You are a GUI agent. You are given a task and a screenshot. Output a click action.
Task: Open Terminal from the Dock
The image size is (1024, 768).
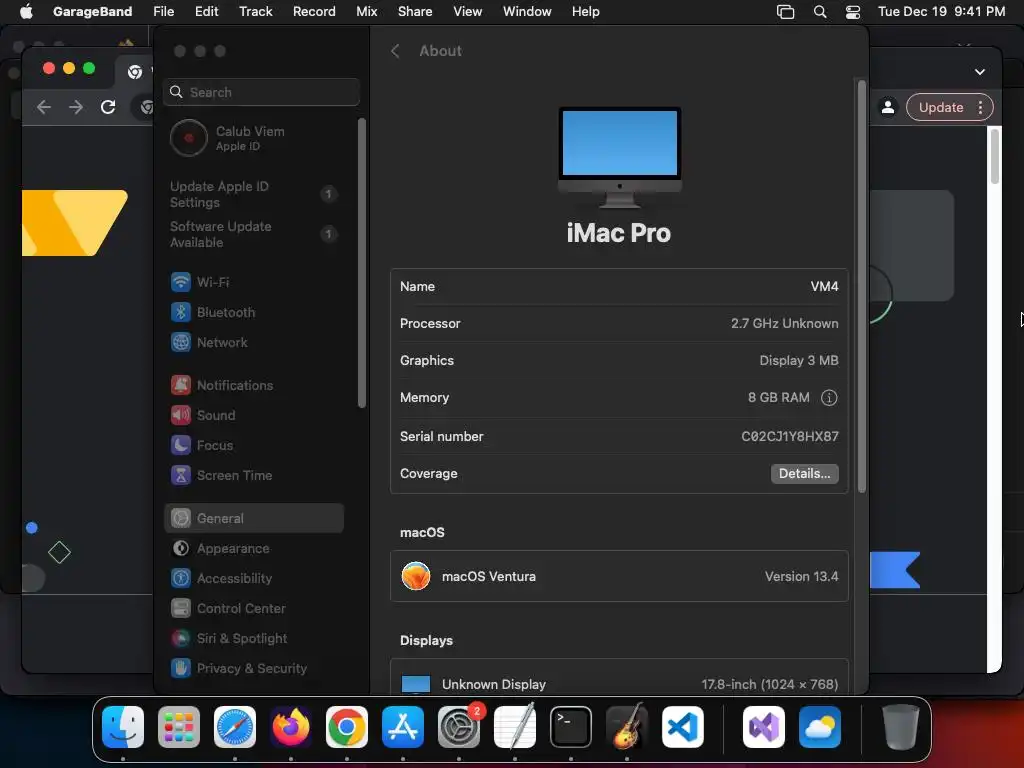pos(571,727)
